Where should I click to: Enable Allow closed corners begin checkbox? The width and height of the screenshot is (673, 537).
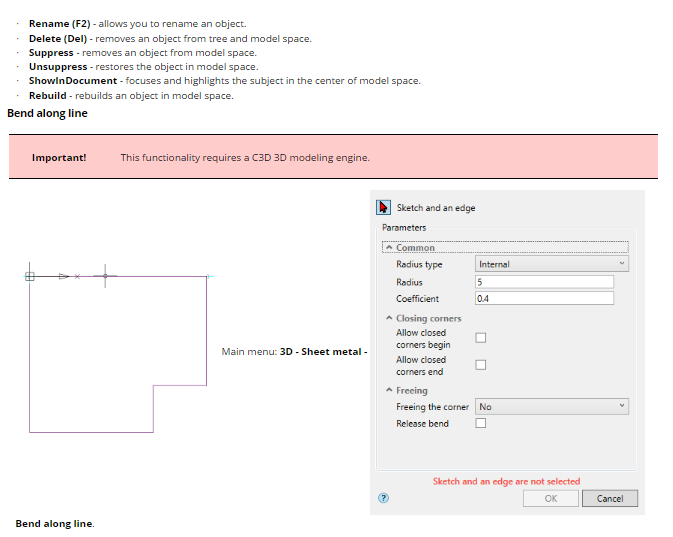(x=481, y=338)
